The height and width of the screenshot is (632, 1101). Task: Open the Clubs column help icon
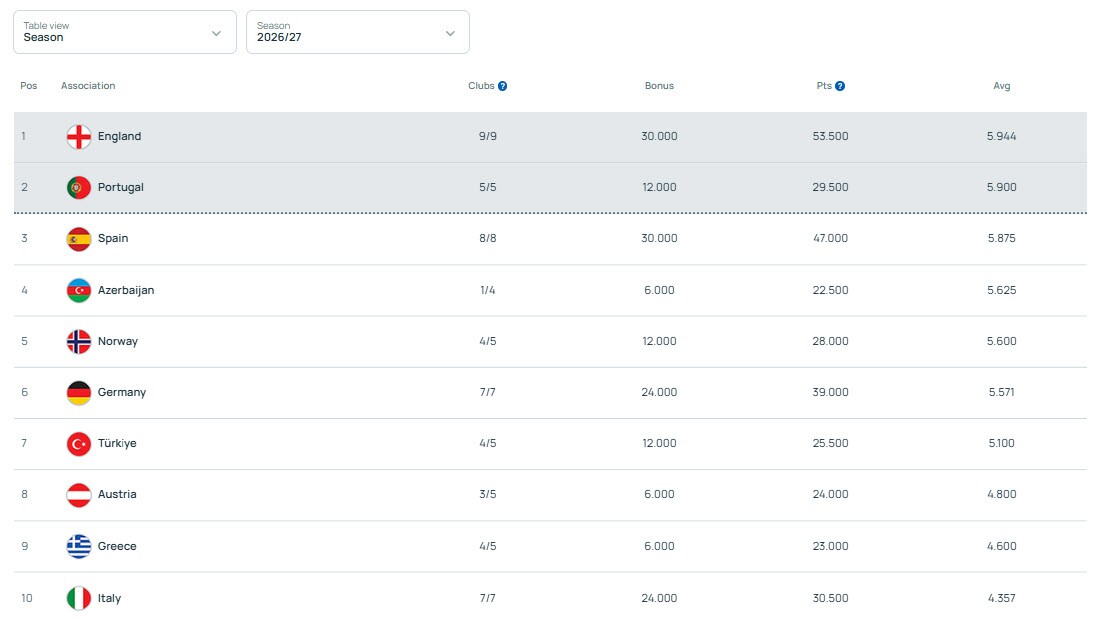(503, 86)
